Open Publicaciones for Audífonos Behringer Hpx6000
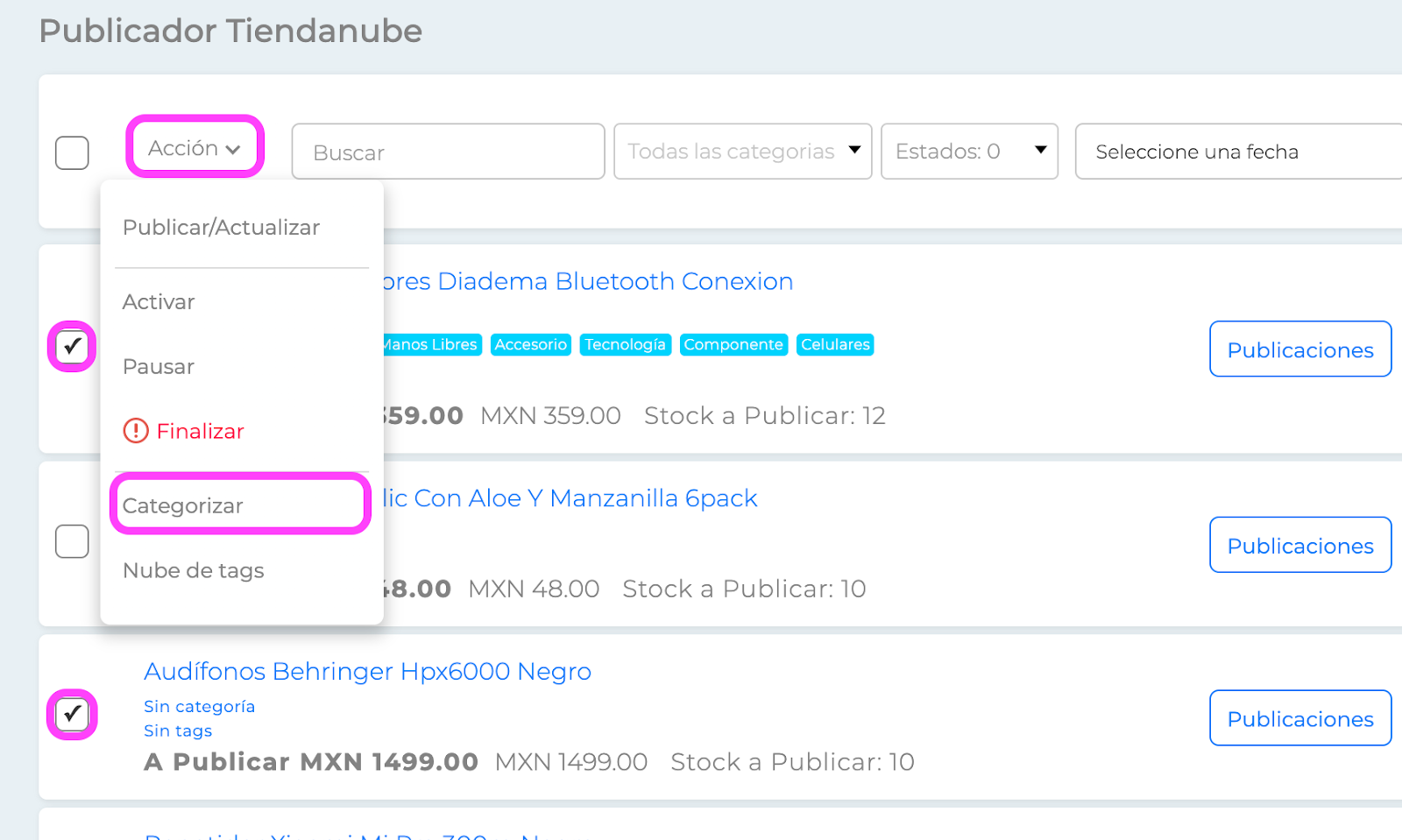This screenshot has height=840, width=1402. [x=1300, y=718]
